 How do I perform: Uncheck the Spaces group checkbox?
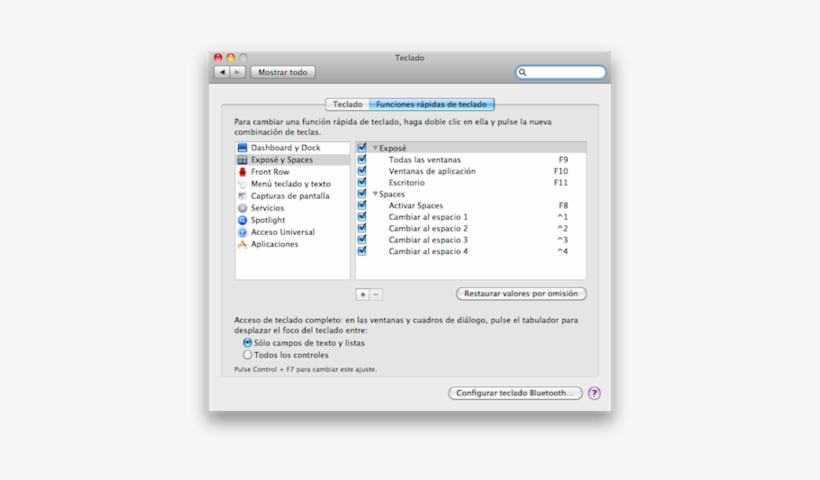point(362,194)
